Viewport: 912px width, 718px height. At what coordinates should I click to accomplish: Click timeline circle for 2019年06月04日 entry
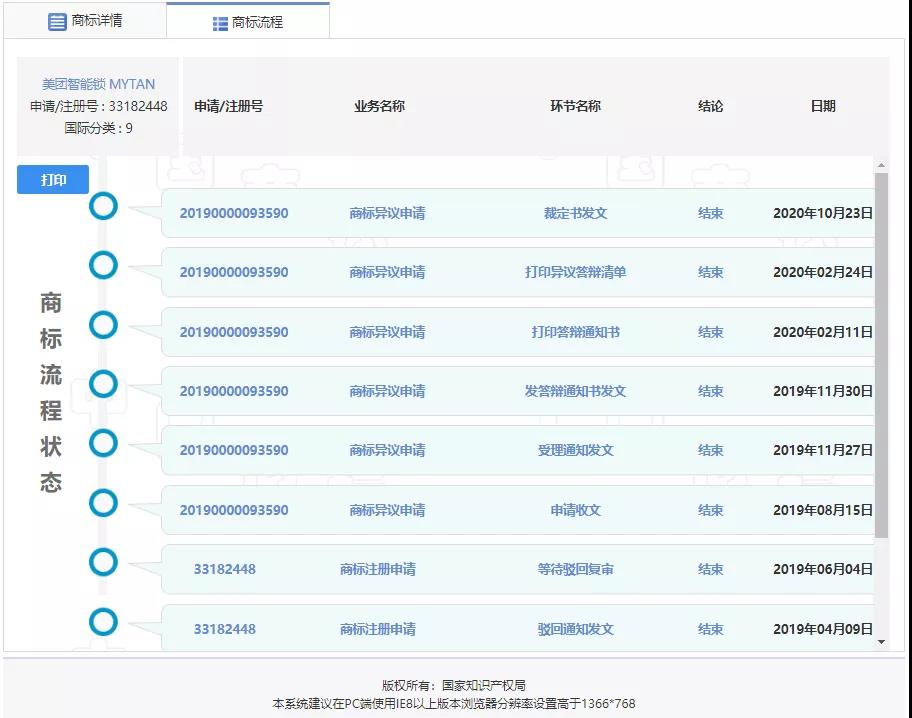coord(103,562)
